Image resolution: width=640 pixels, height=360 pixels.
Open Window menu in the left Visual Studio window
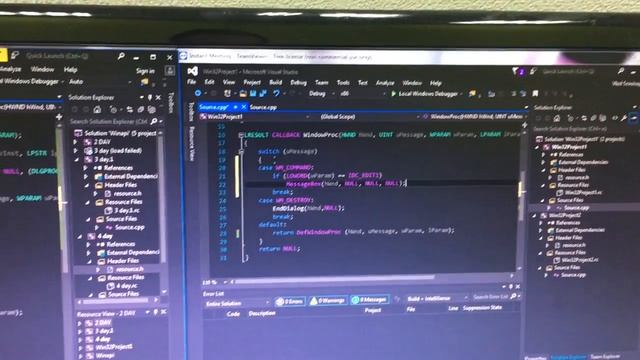point(42,69)
